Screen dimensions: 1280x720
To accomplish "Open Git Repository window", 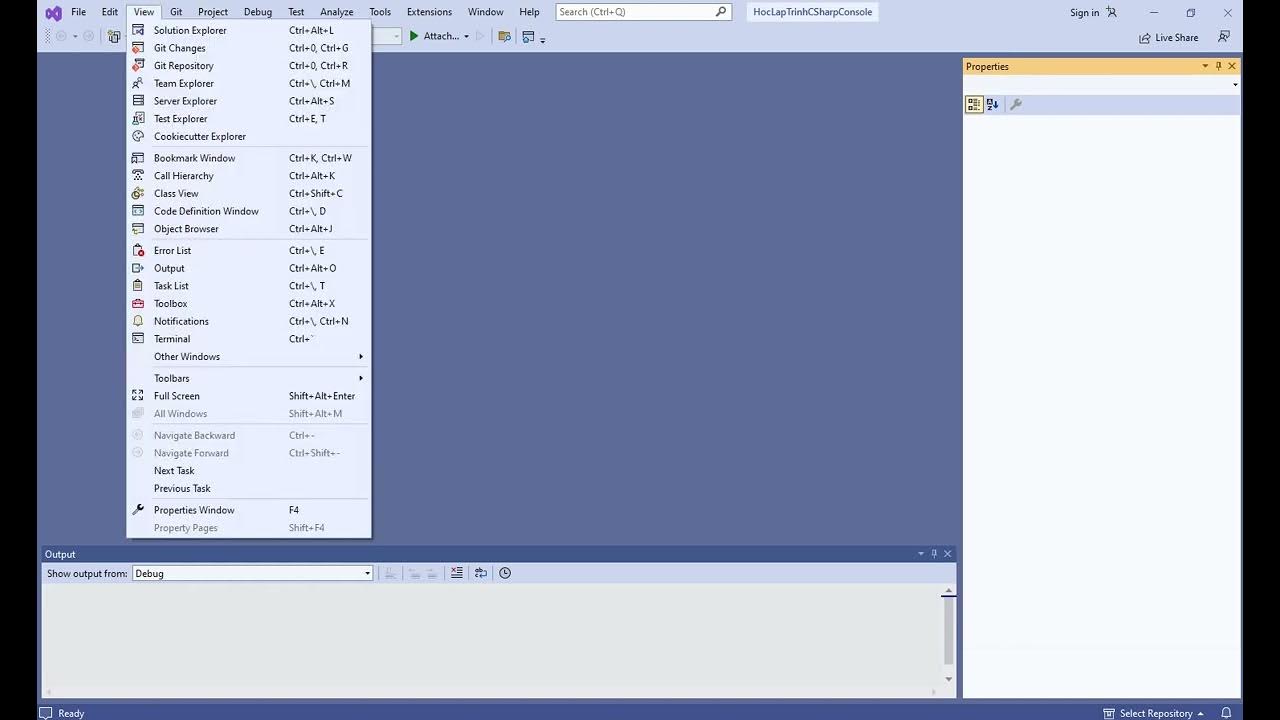I will click(249, 66).
